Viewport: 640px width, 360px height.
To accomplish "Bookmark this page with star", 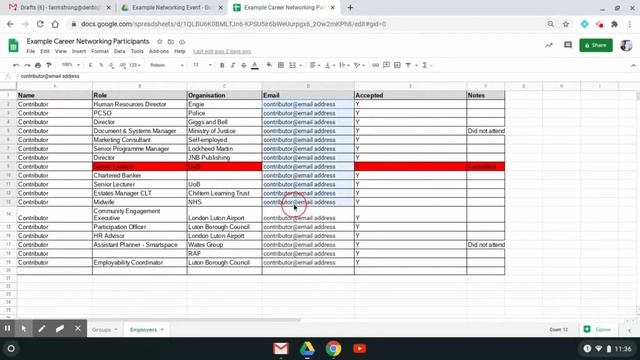I will [566, 24].
